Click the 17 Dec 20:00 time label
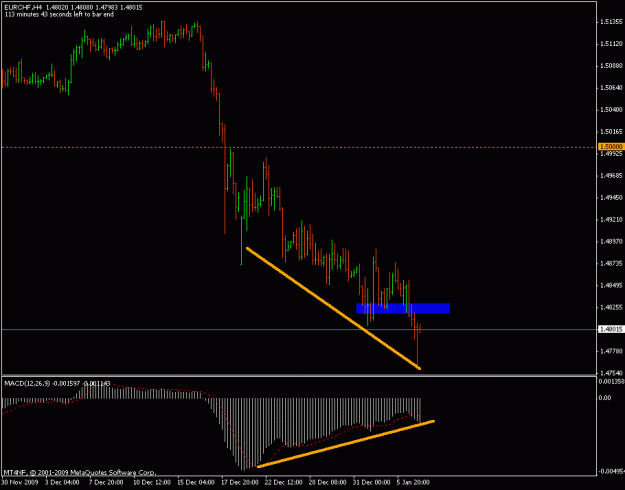 click(x=240, y=483)
